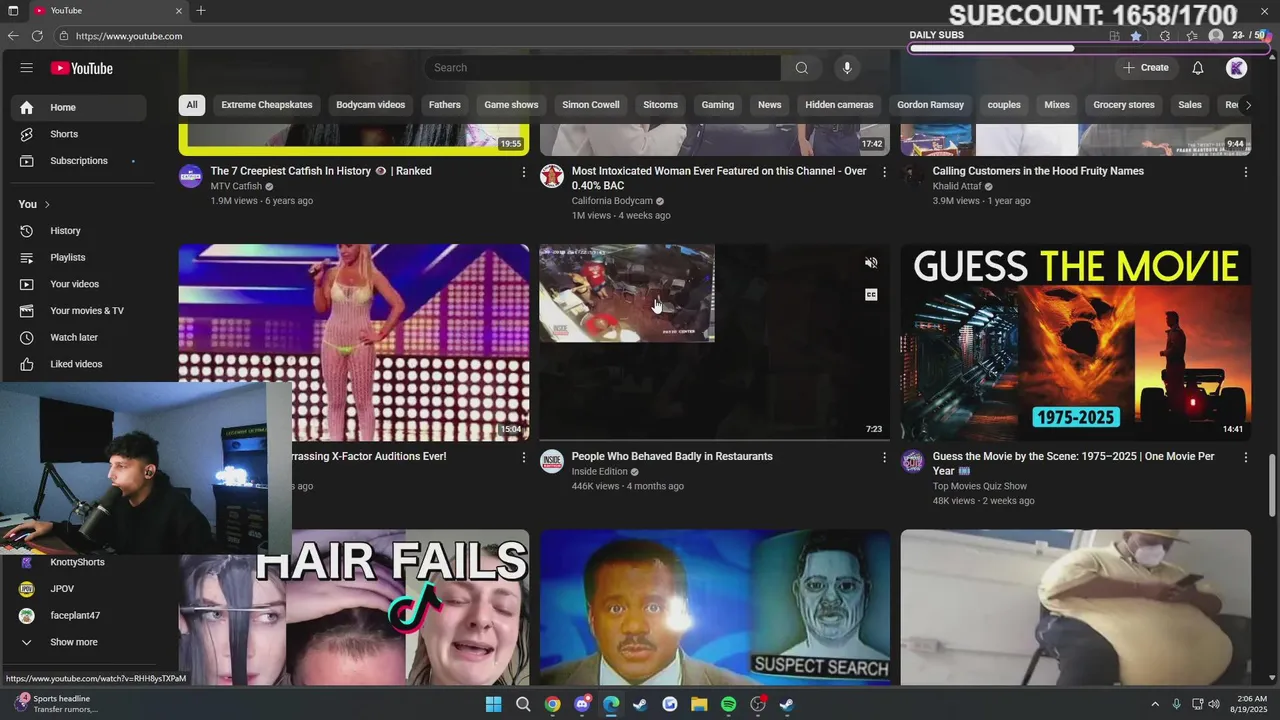Viewport: 1280px width, 720px height.
Task: Show more chips with right arrow
Action: pyautogui.click(x=1247, y=105)
